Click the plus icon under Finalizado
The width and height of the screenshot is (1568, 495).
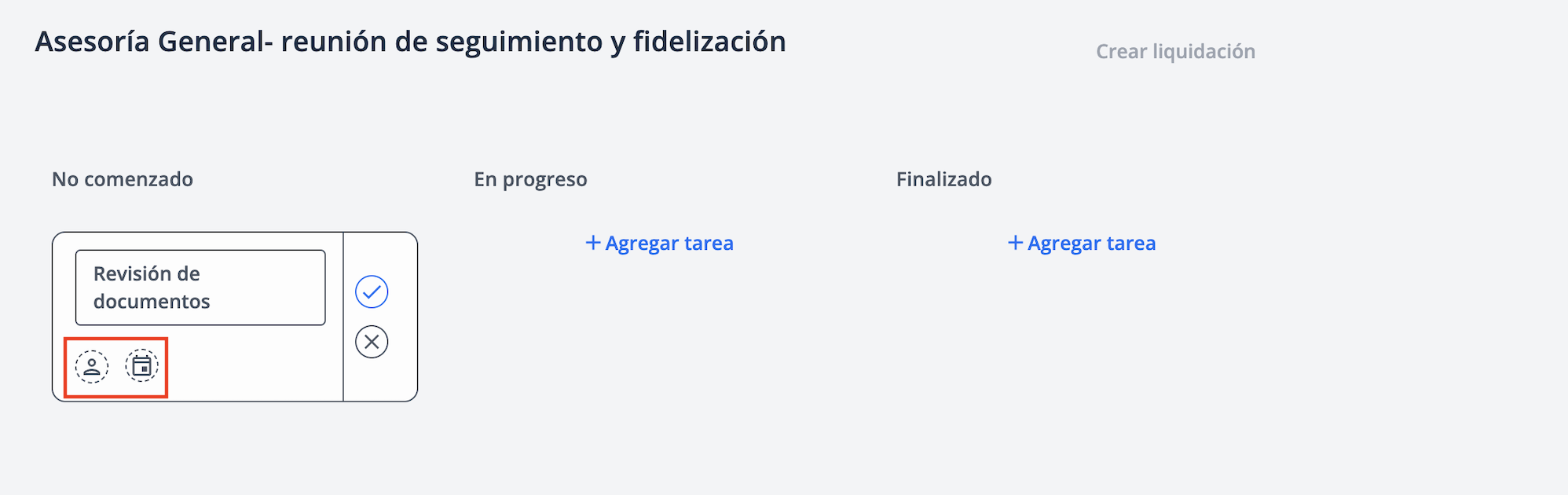click(x=1015, y=243)
